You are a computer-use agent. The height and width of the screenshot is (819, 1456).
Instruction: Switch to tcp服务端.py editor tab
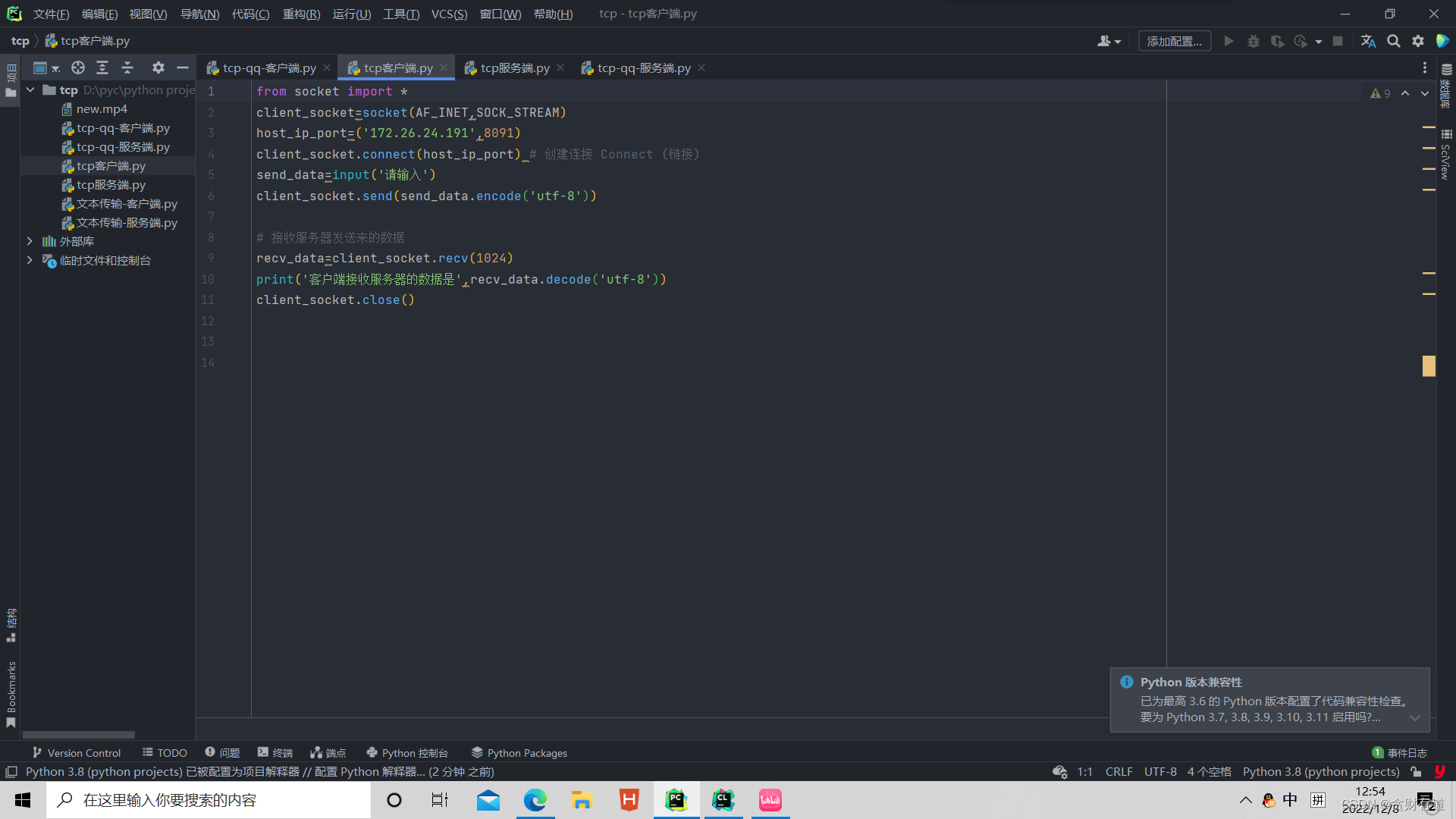(x=514, y=67)
